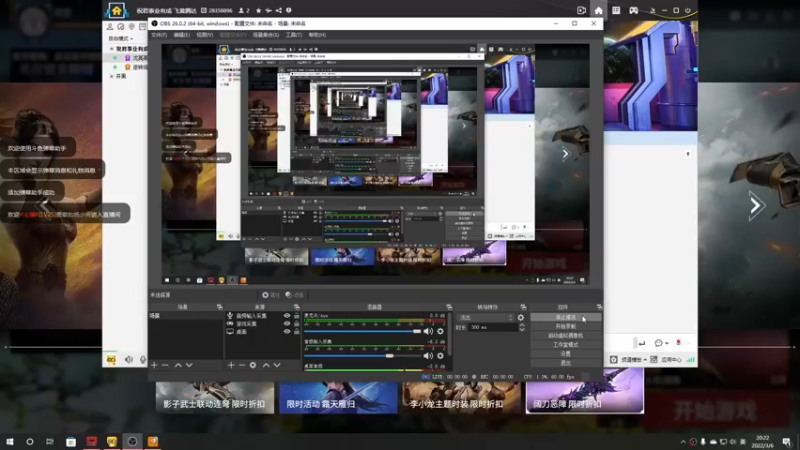Open transition properties gear in scene transitions
Image resolution: width=800 pixels, height=450 pixels.
pos(521,317)
